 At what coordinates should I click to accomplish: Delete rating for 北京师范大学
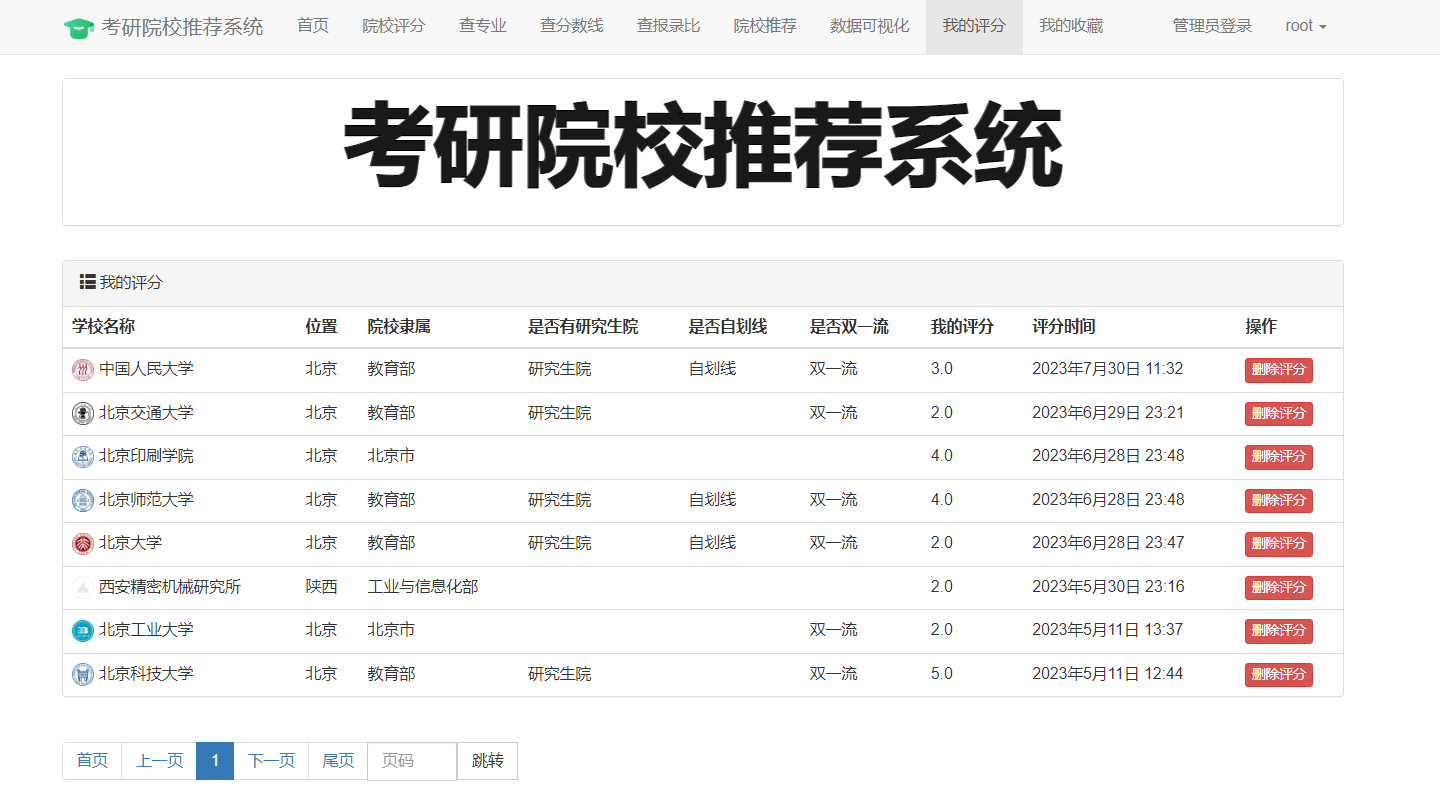(1279, 501)
